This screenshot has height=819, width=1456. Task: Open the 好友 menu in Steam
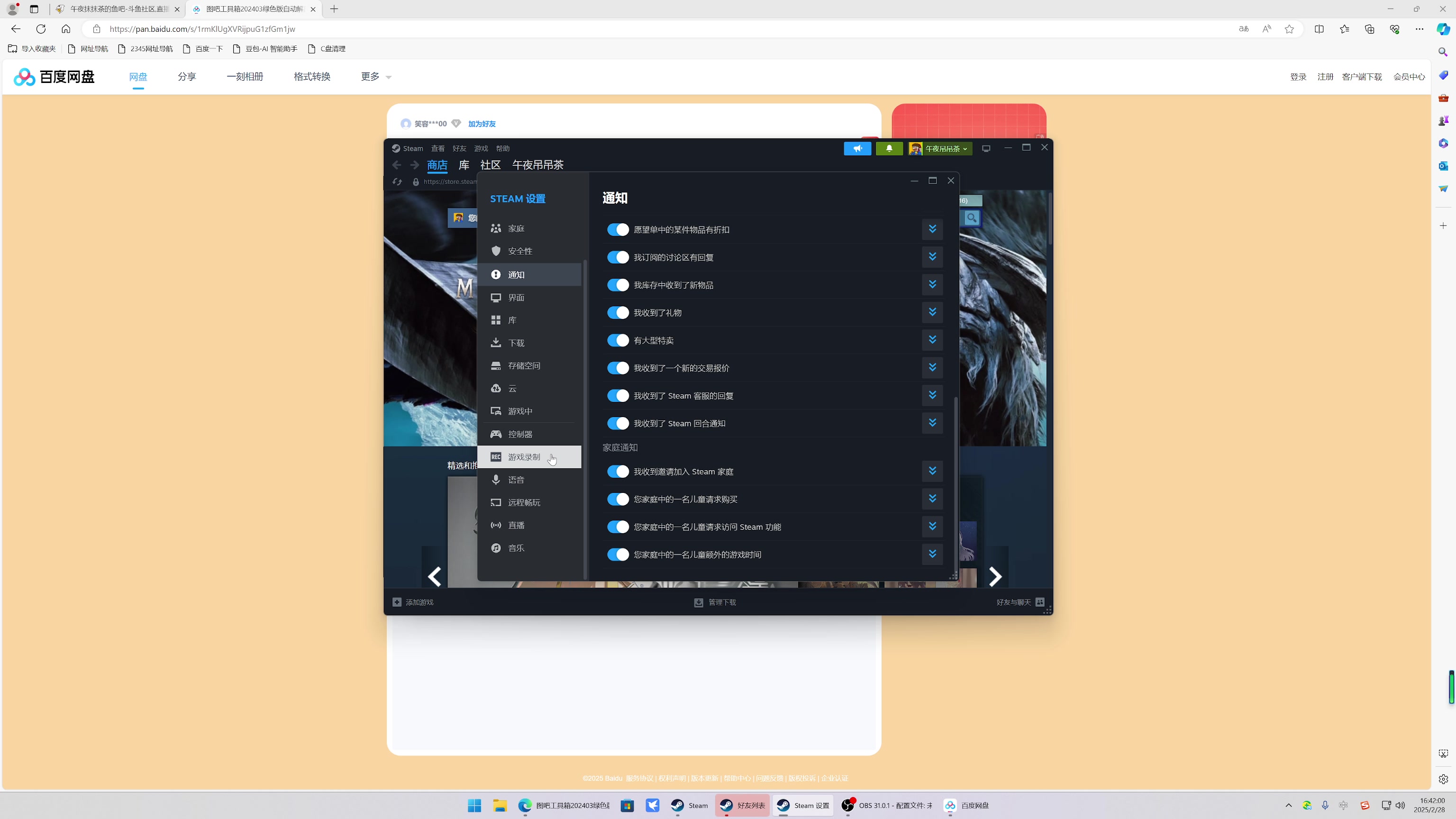coord(459,148)
